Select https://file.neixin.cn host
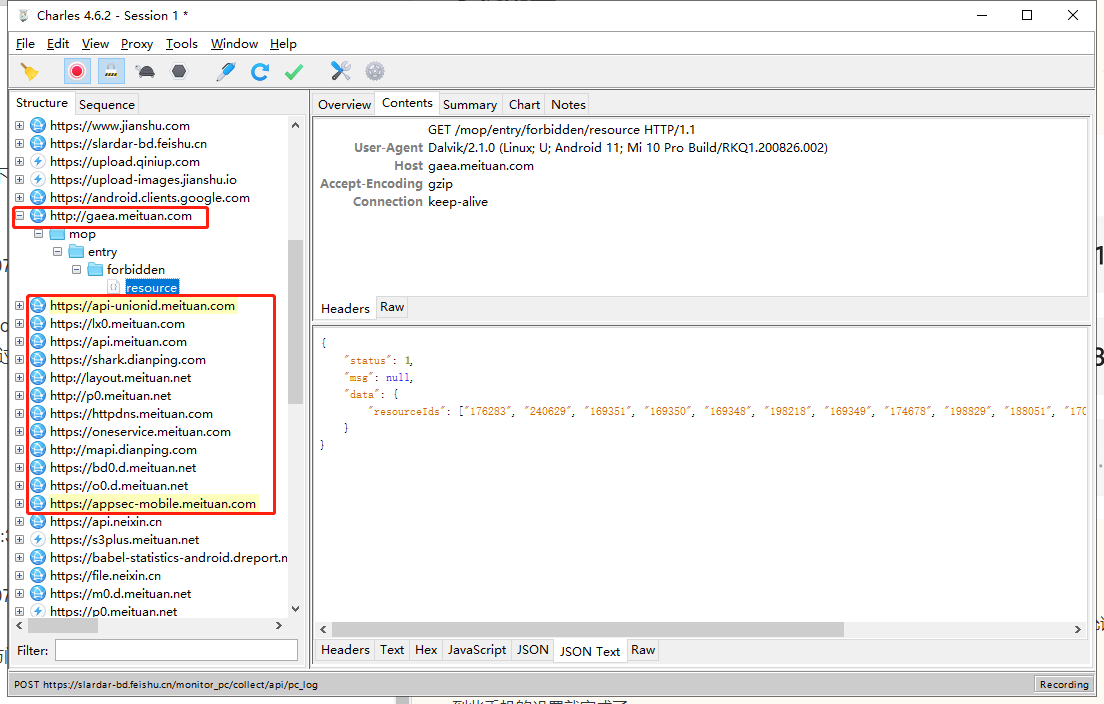 (x=105, y=576)
